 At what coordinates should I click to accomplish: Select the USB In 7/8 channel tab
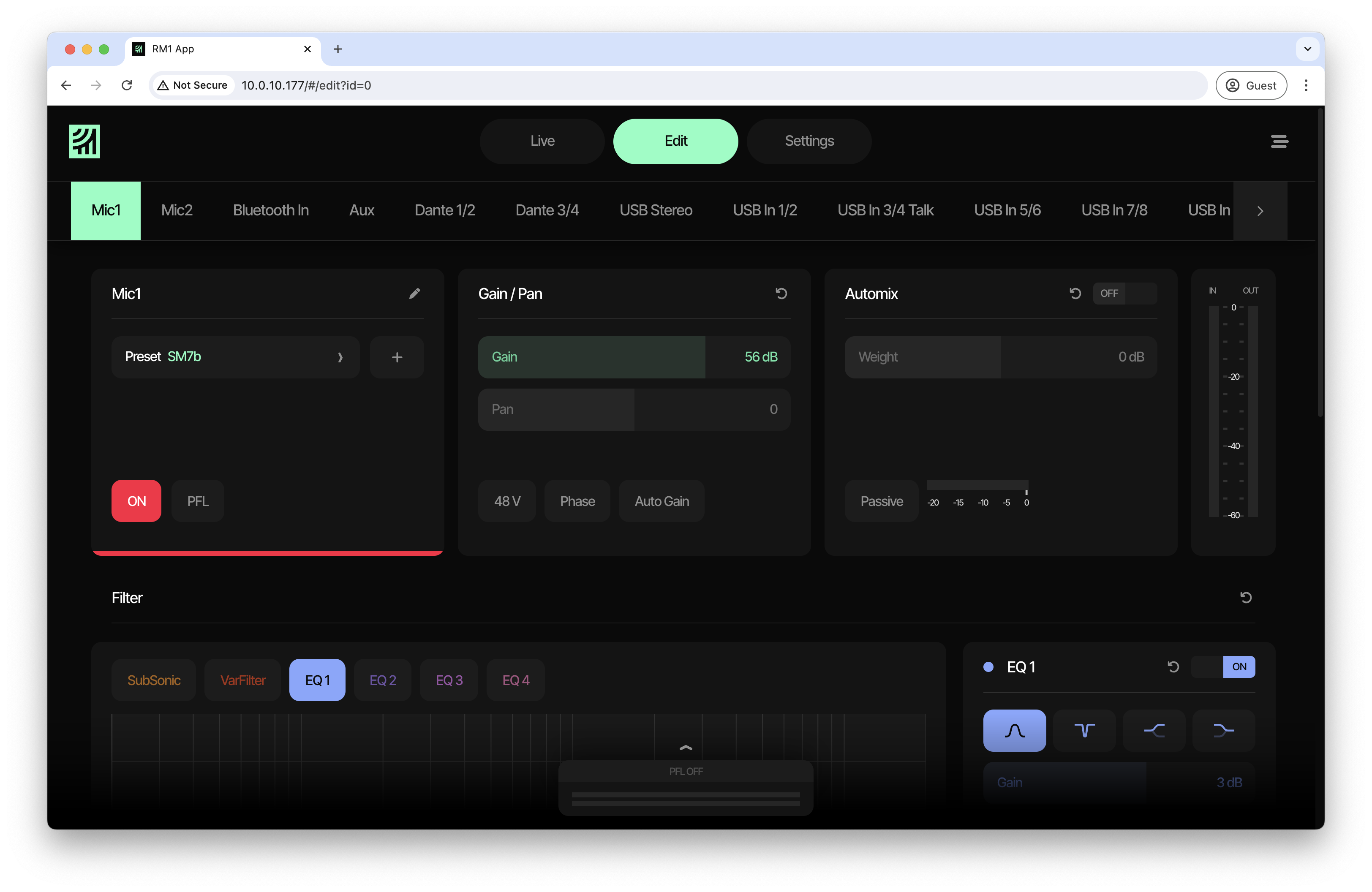point(1114,211)
